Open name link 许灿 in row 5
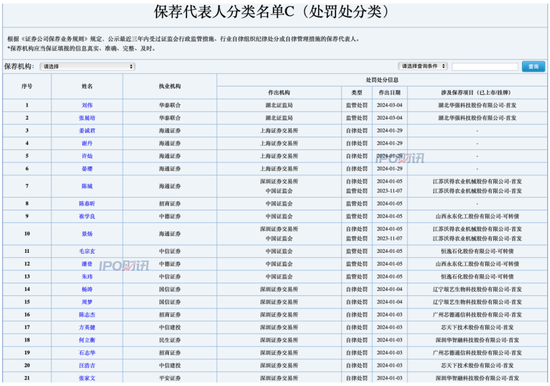 (x=87, y=156)
